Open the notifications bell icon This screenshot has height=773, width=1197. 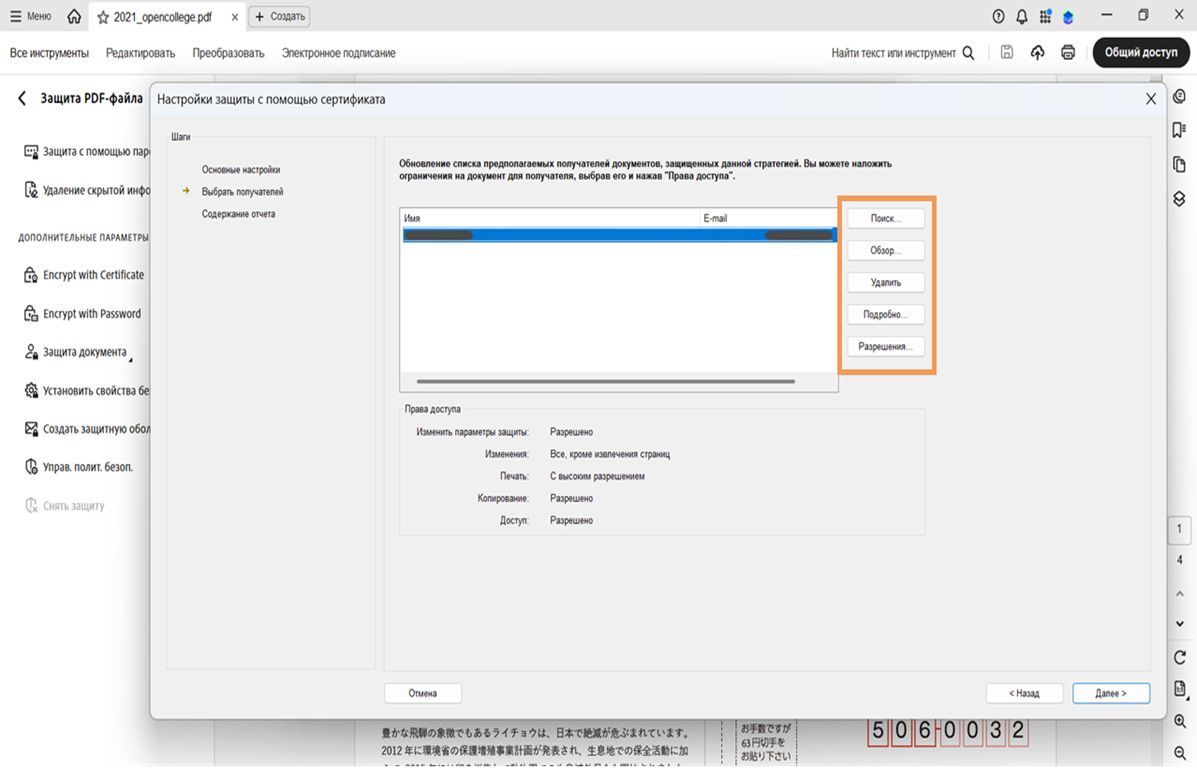1021,16
